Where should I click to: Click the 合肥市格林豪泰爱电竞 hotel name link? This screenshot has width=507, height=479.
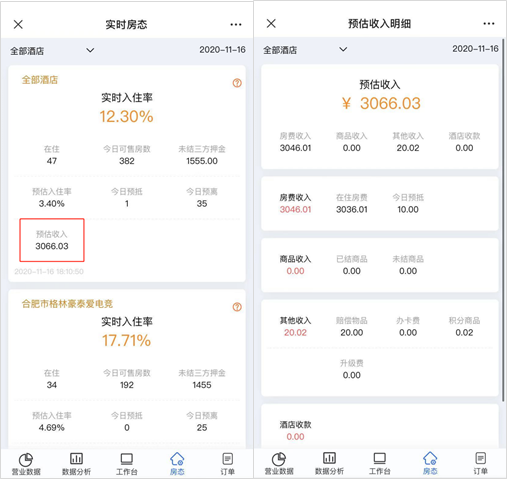click(x=67, y=304)
